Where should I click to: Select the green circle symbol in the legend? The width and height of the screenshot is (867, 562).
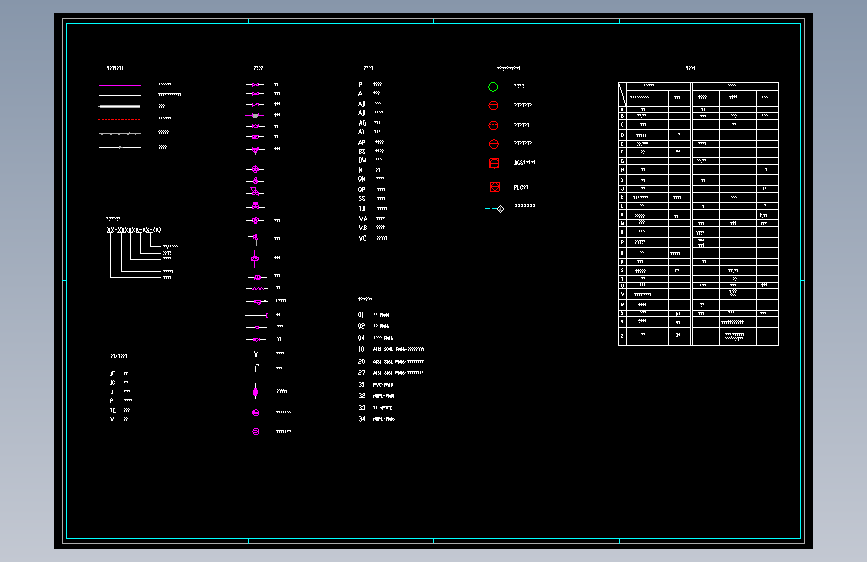click(493, 87)
